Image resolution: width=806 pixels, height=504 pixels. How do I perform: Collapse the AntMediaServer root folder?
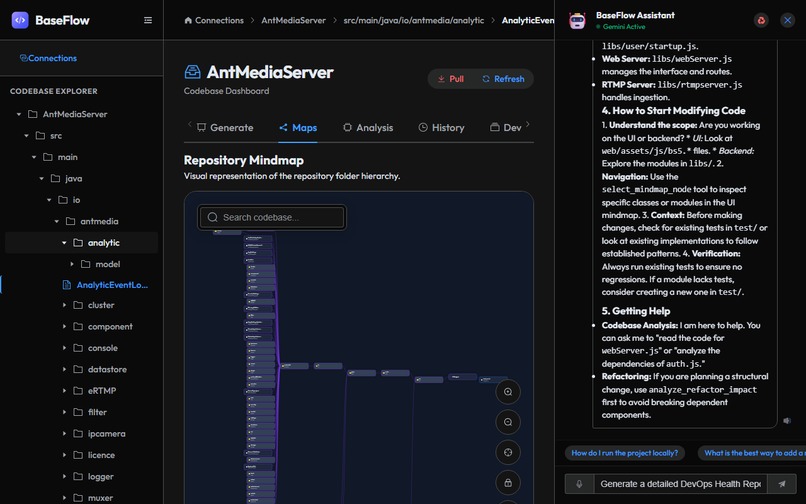tap(19, 114)
